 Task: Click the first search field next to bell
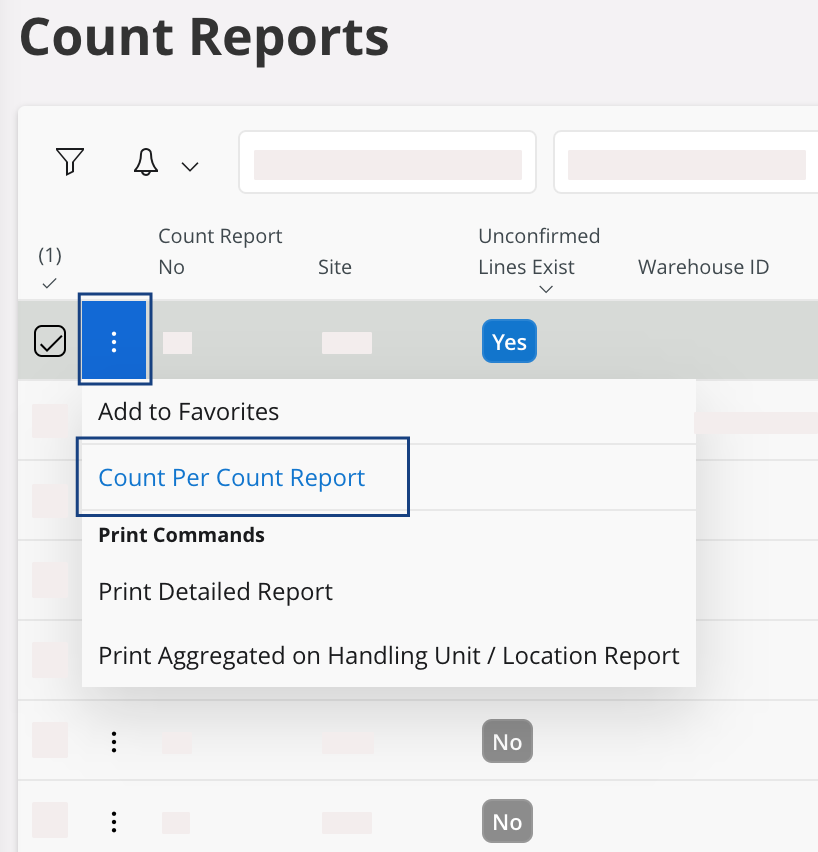coord(387,164)
